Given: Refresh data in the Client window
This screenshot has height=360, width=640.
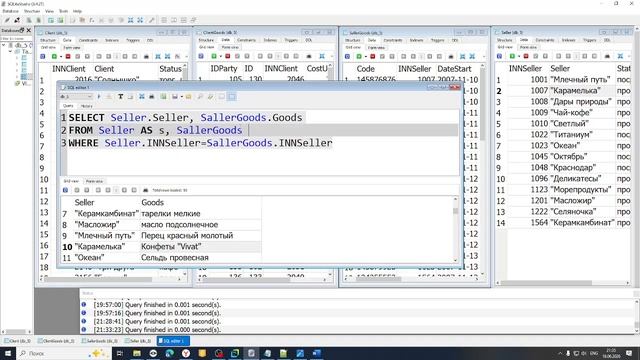Looking at the screenshot, I should click(x=42, y=56).
